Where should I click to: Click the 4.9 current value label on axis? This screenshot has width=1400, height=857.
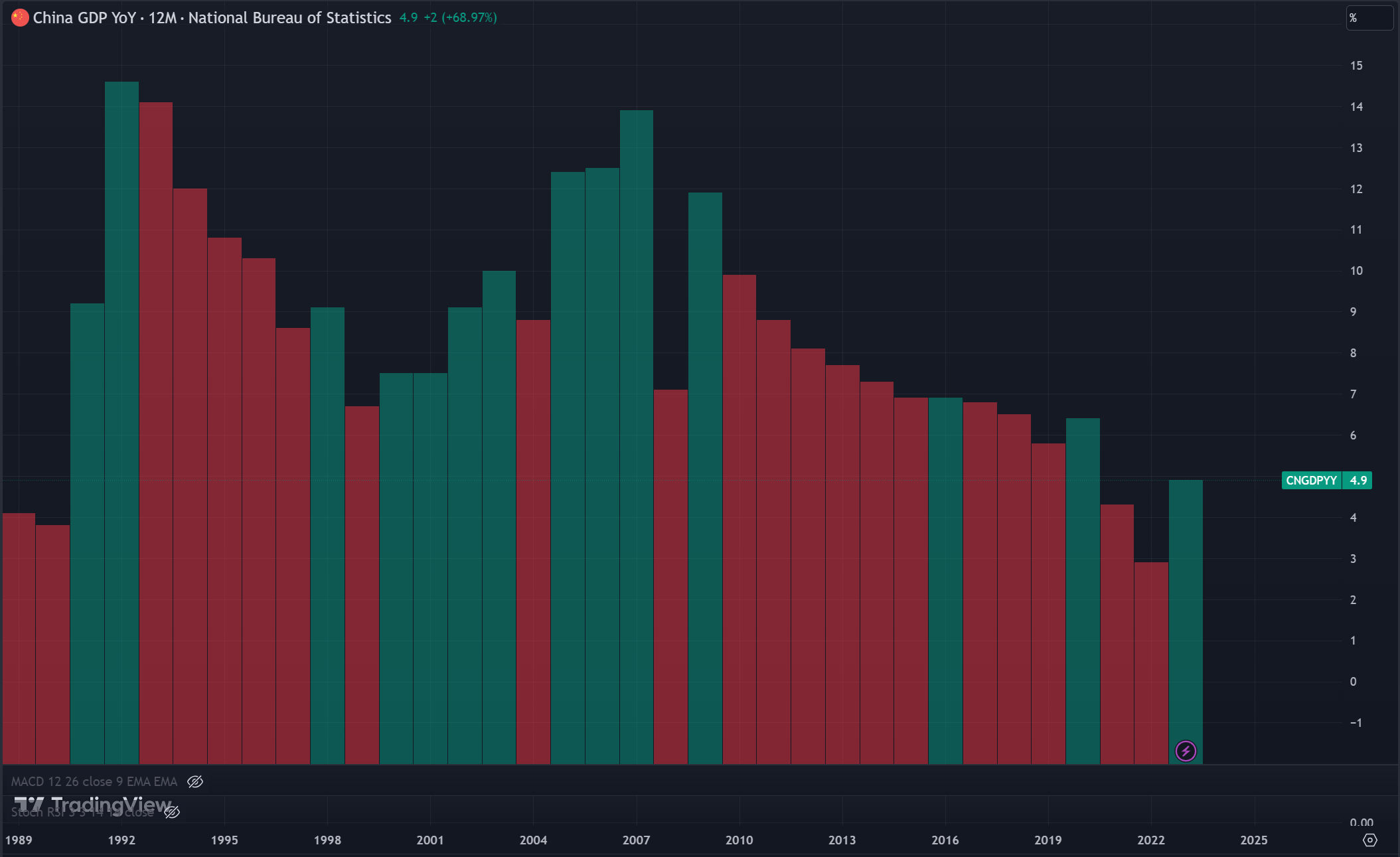[1358, 481]
